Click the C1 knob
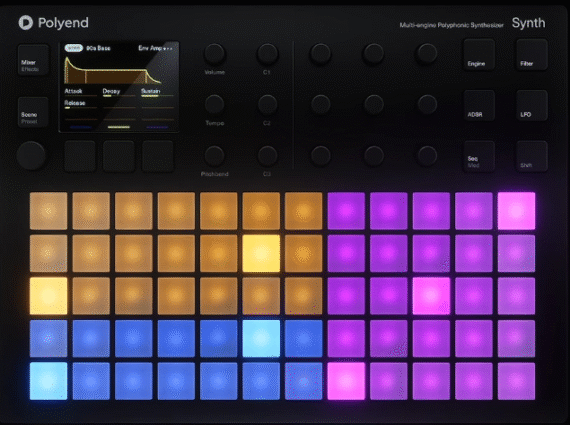This screenshot has width=570, height=425. click(268, 54)
